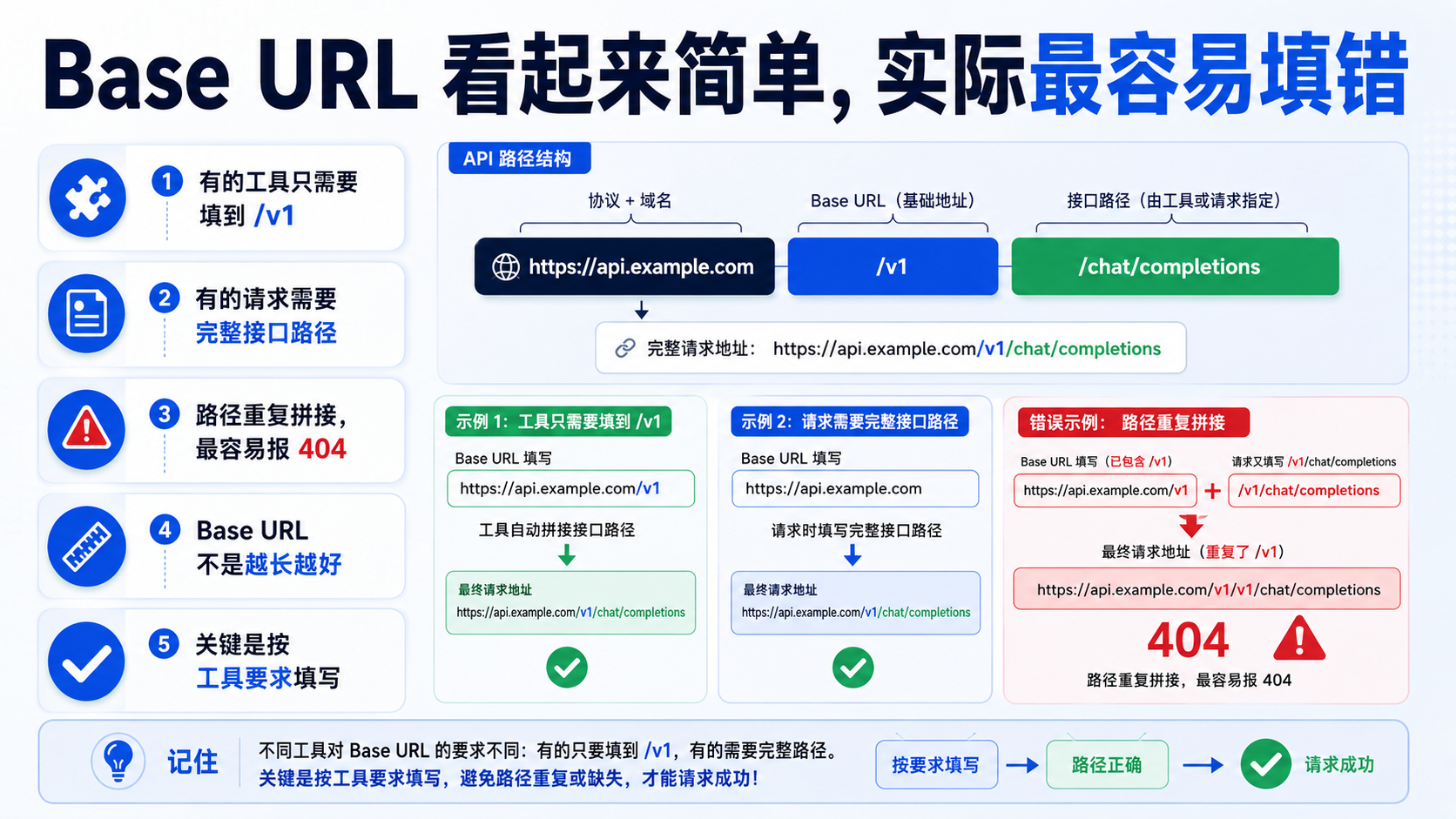
Task: Click the text 最容易报 404 in item 3
Action: [271, 448]
